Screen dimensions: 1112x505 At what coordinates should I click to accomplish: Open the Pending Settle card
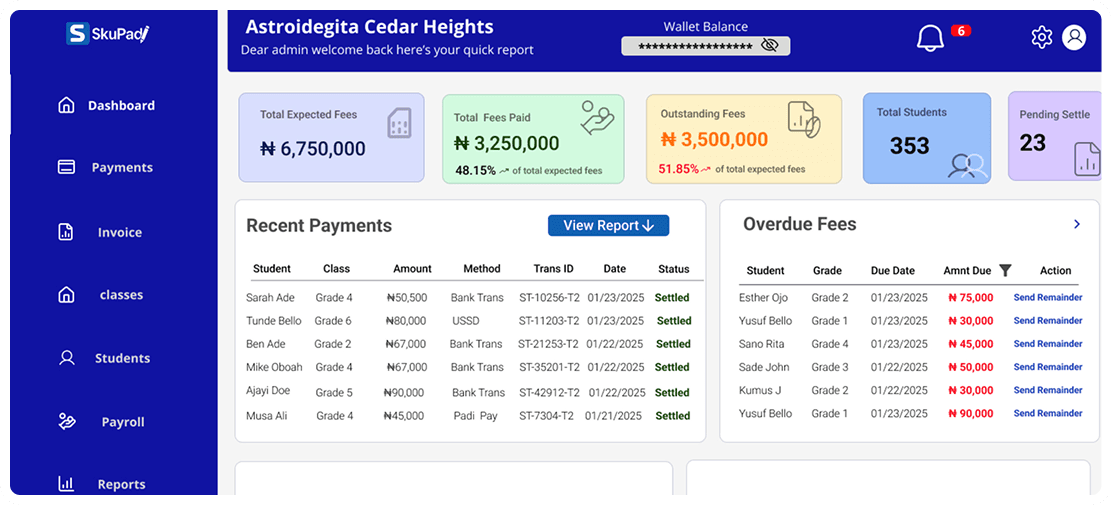(1055, 136)
